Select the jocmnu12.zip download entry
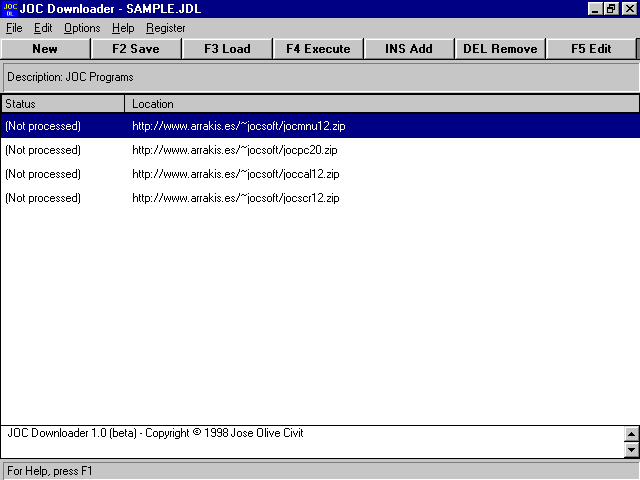 [238, 126]
